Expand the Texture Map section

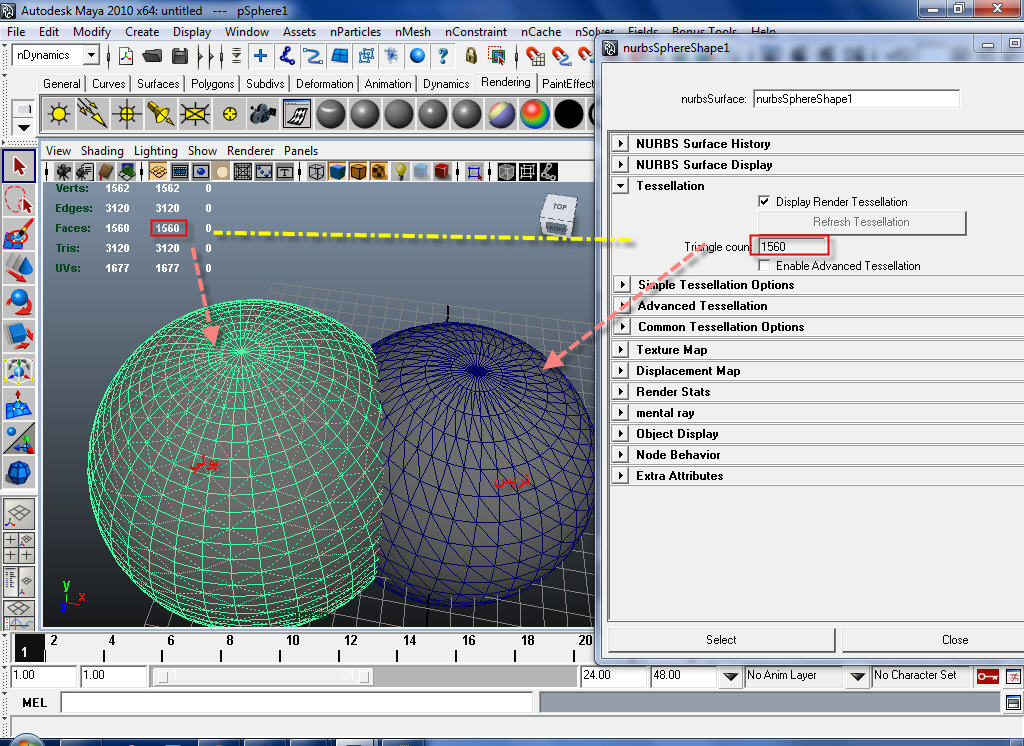tap(621, 349)
